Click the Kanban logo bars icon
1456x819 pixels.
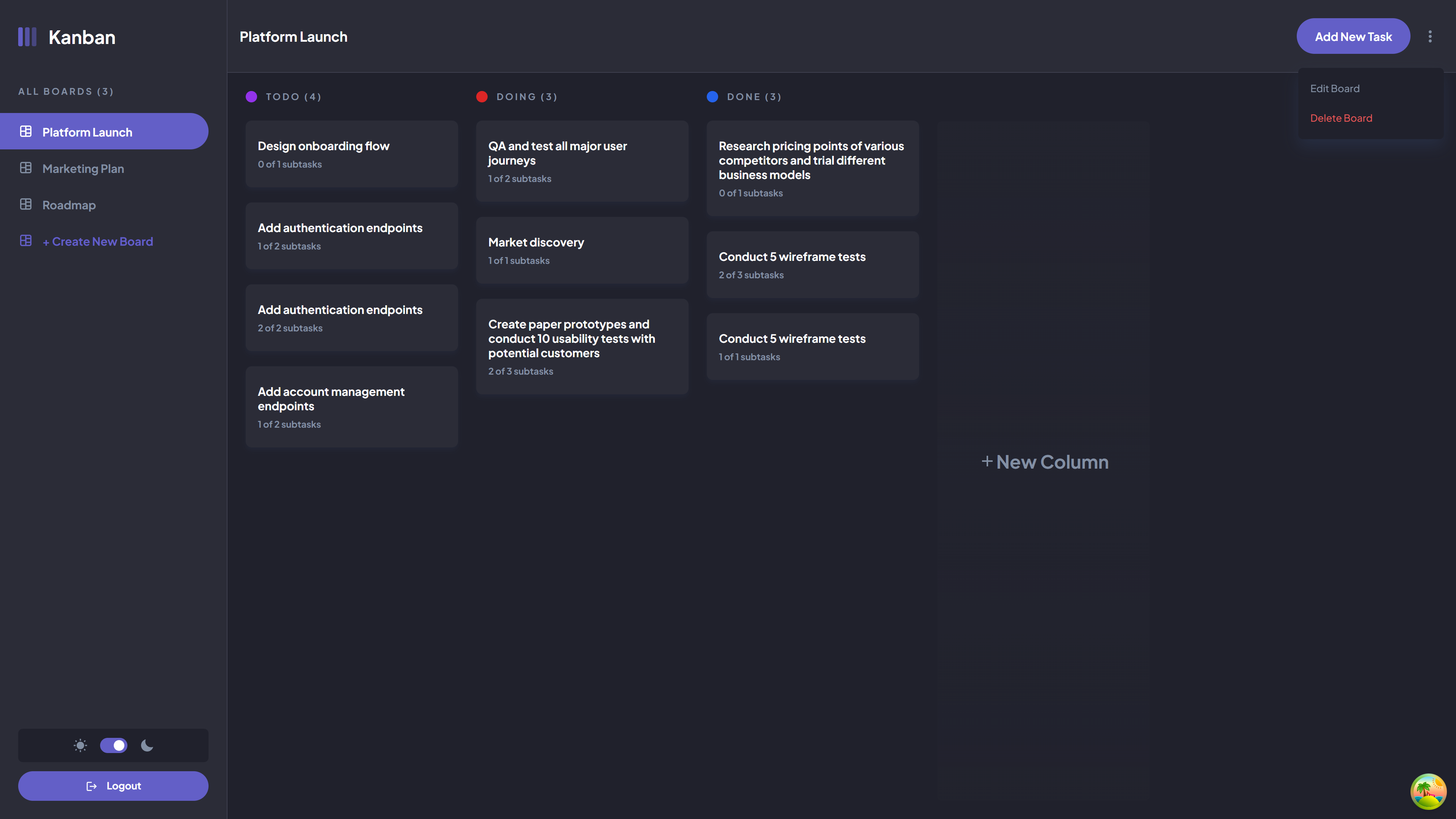[x=27, y=37]
